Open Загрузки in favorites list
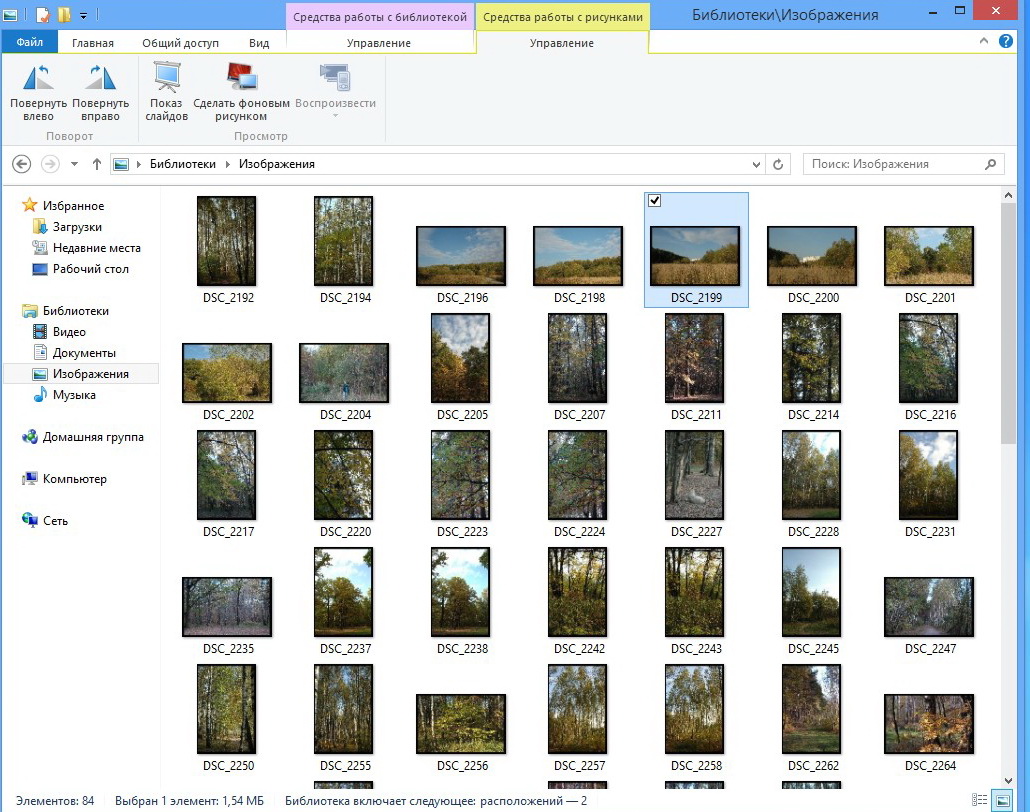The image size is (1030, 812). (77, 227)
